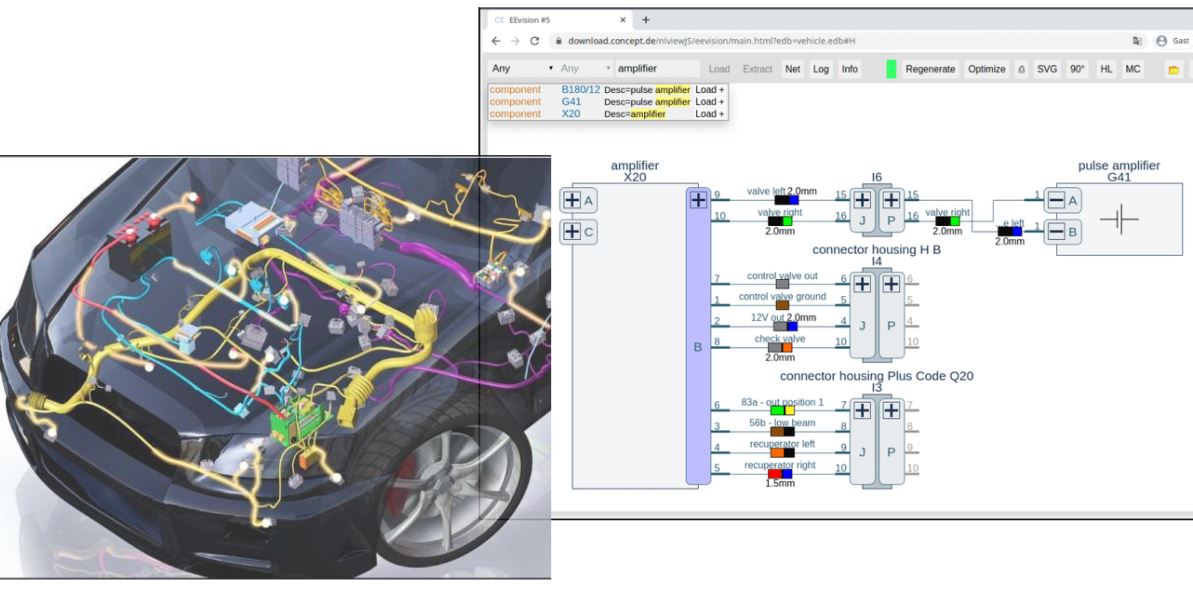Image resolution: width=1193 pixels, height=606 pixels.
Task: Close the EEvision #5 tab
Action: [x=622, y=20]
